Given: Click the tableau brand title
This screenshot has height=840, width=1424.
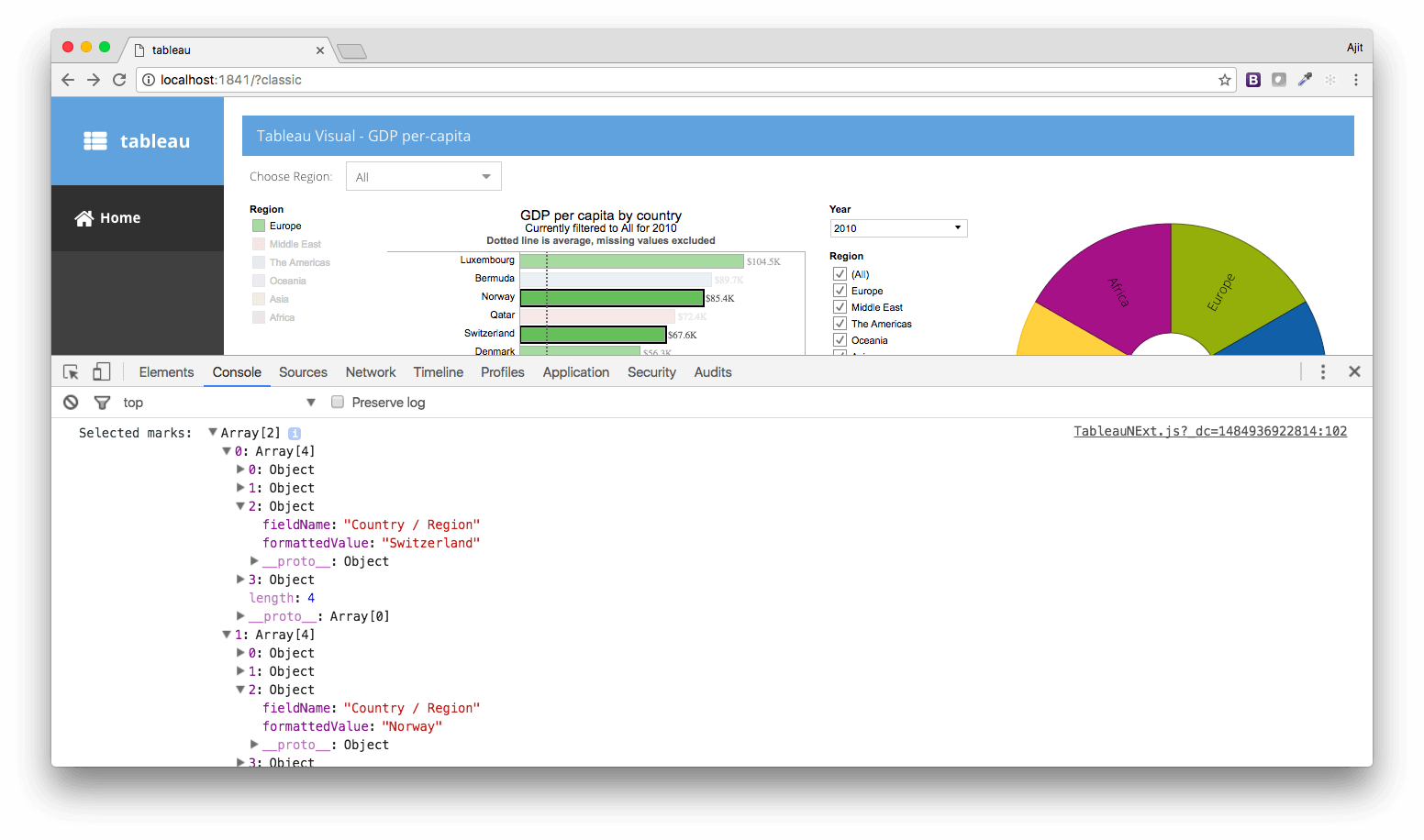Looking at the screenshot, I should 155,141.
